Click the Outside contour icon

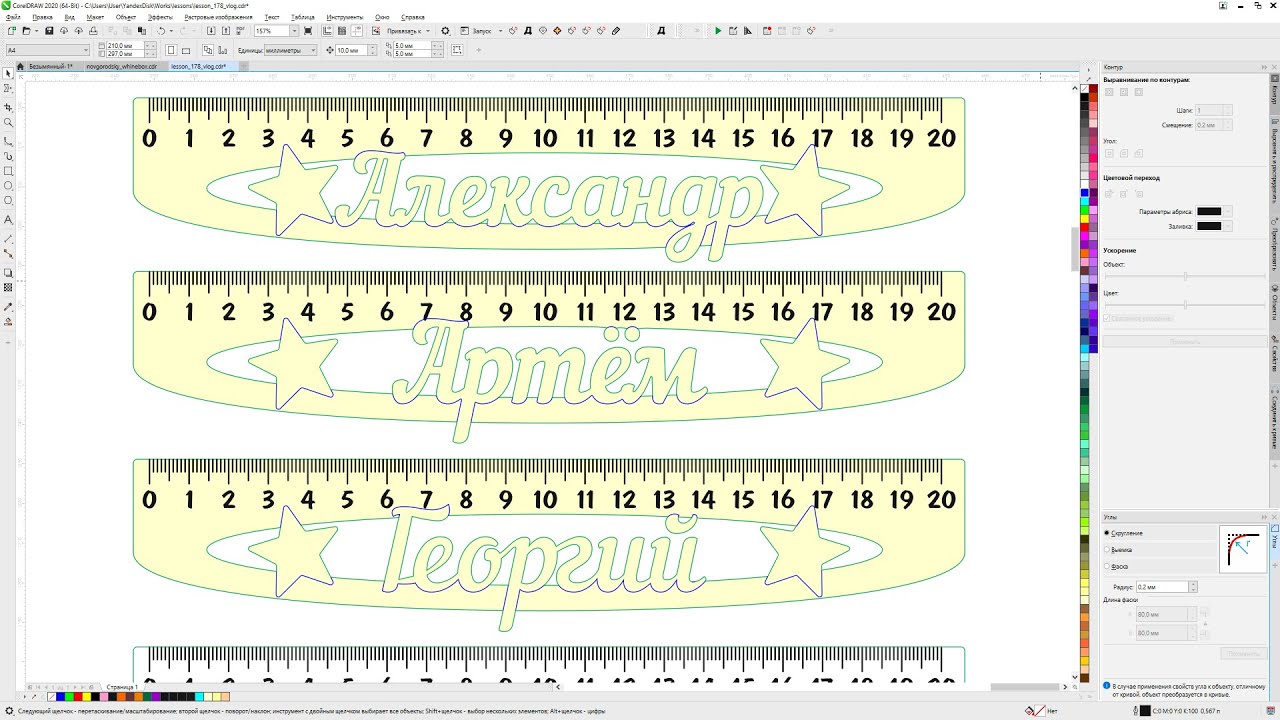point(1140,92)
